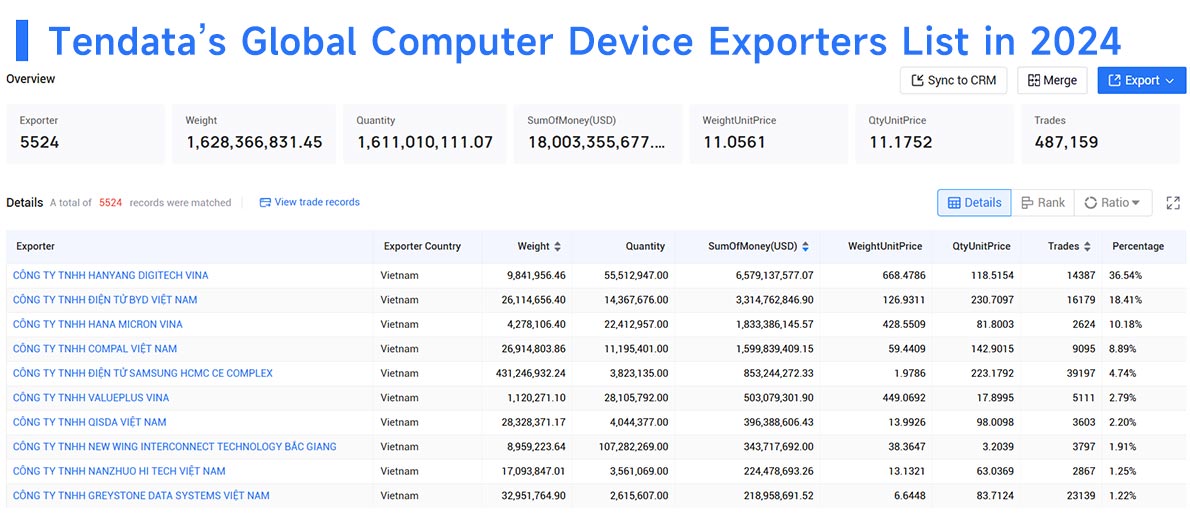1190x515 pixels.
Task: Select the Quantity 1,611,010,111.07 summary card
Action: tap(424, 133)
